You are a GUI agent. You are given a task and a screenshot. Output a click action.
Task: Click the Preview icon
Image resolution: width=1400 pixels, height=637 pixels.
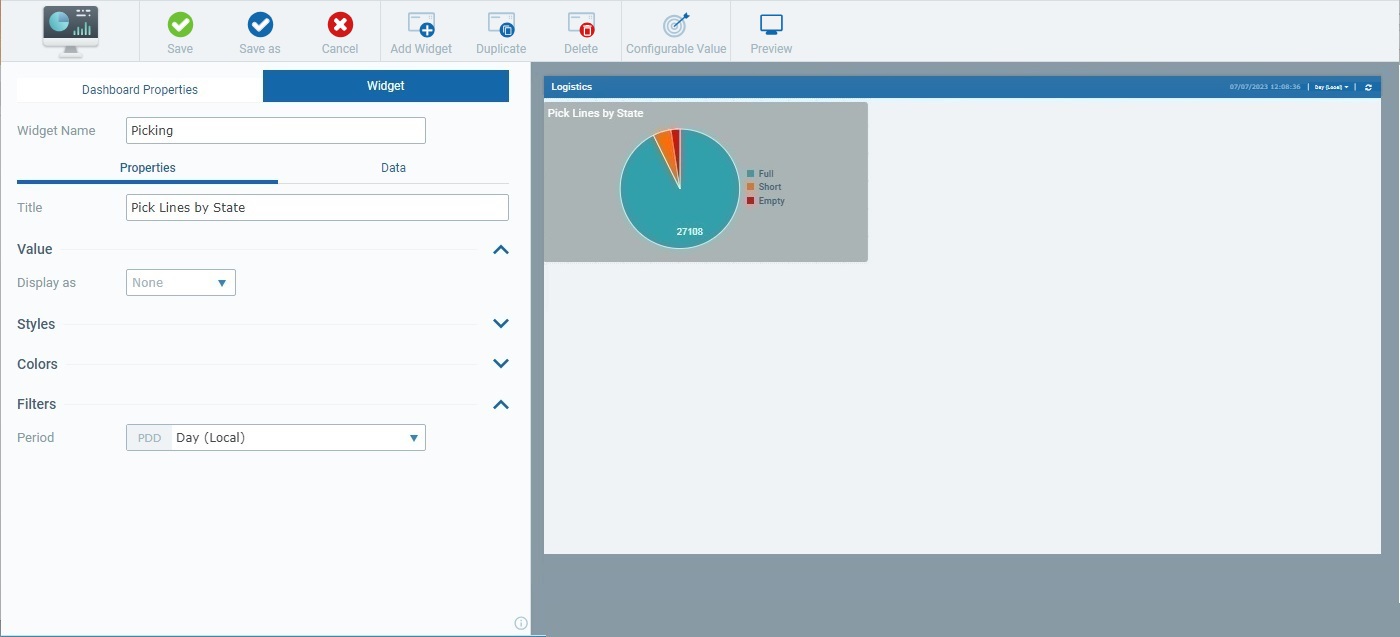click(770, 30)
